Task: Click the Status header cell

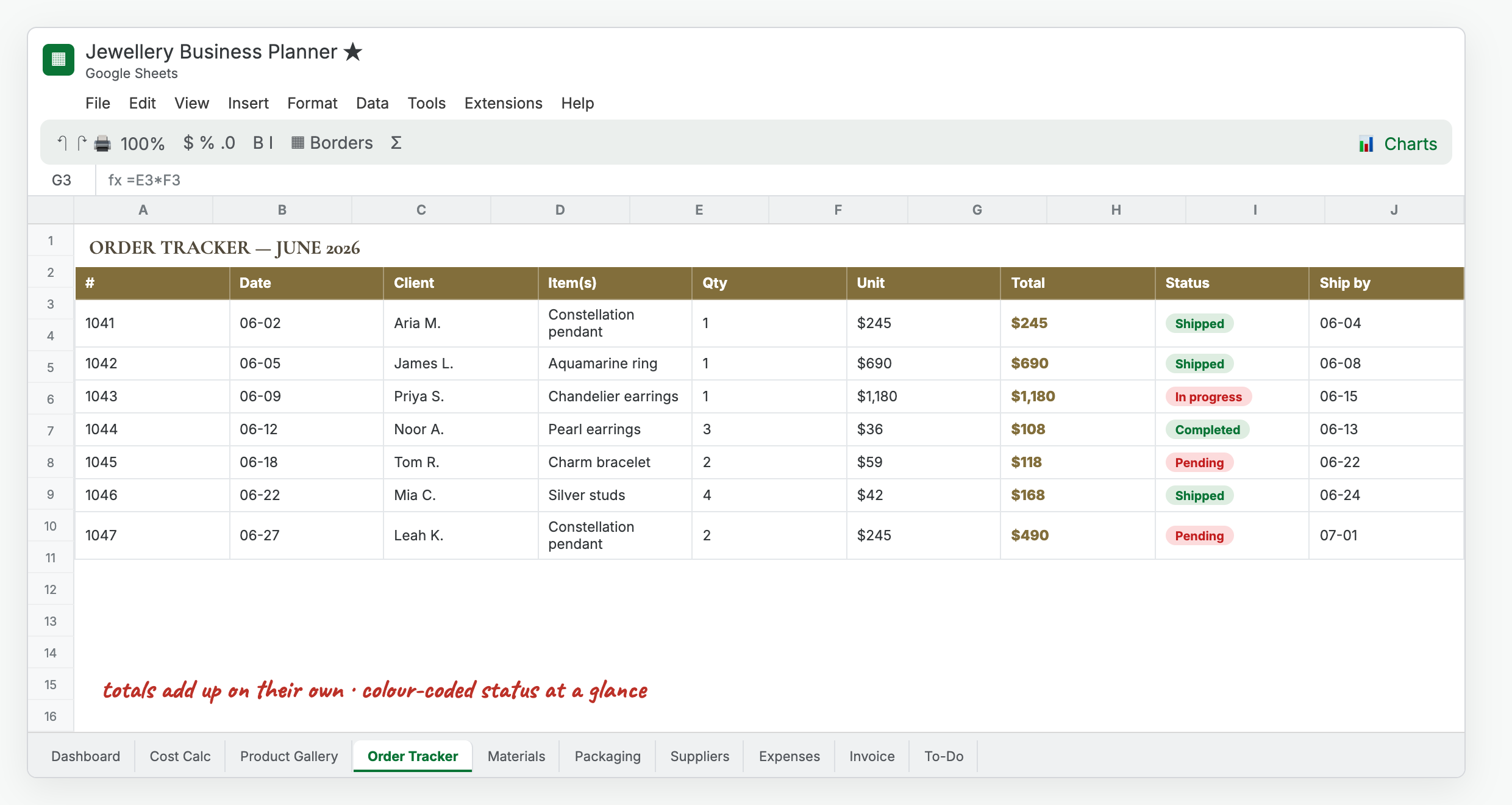Action: tap(1232, 283)
